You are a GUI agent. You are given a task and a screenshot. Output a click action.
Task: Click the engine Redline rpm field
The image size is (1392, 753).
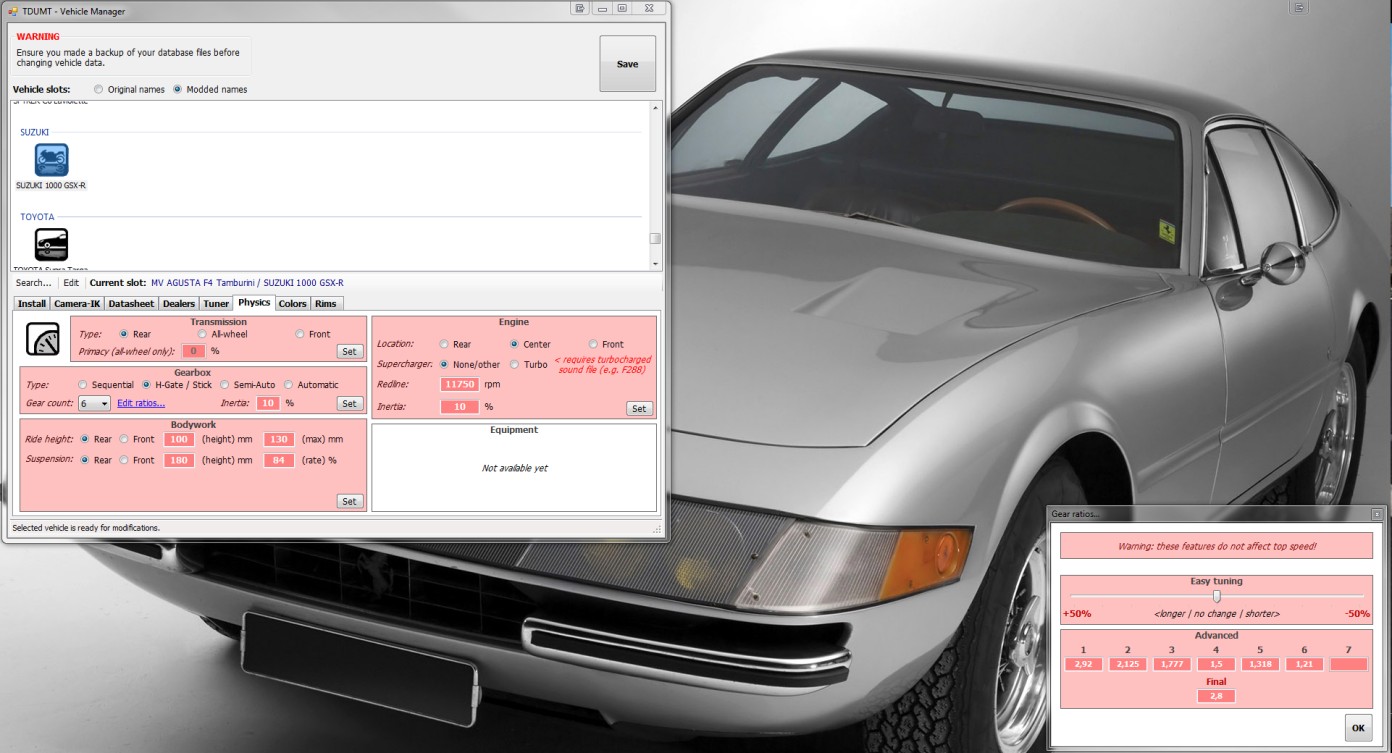point(459,384)
